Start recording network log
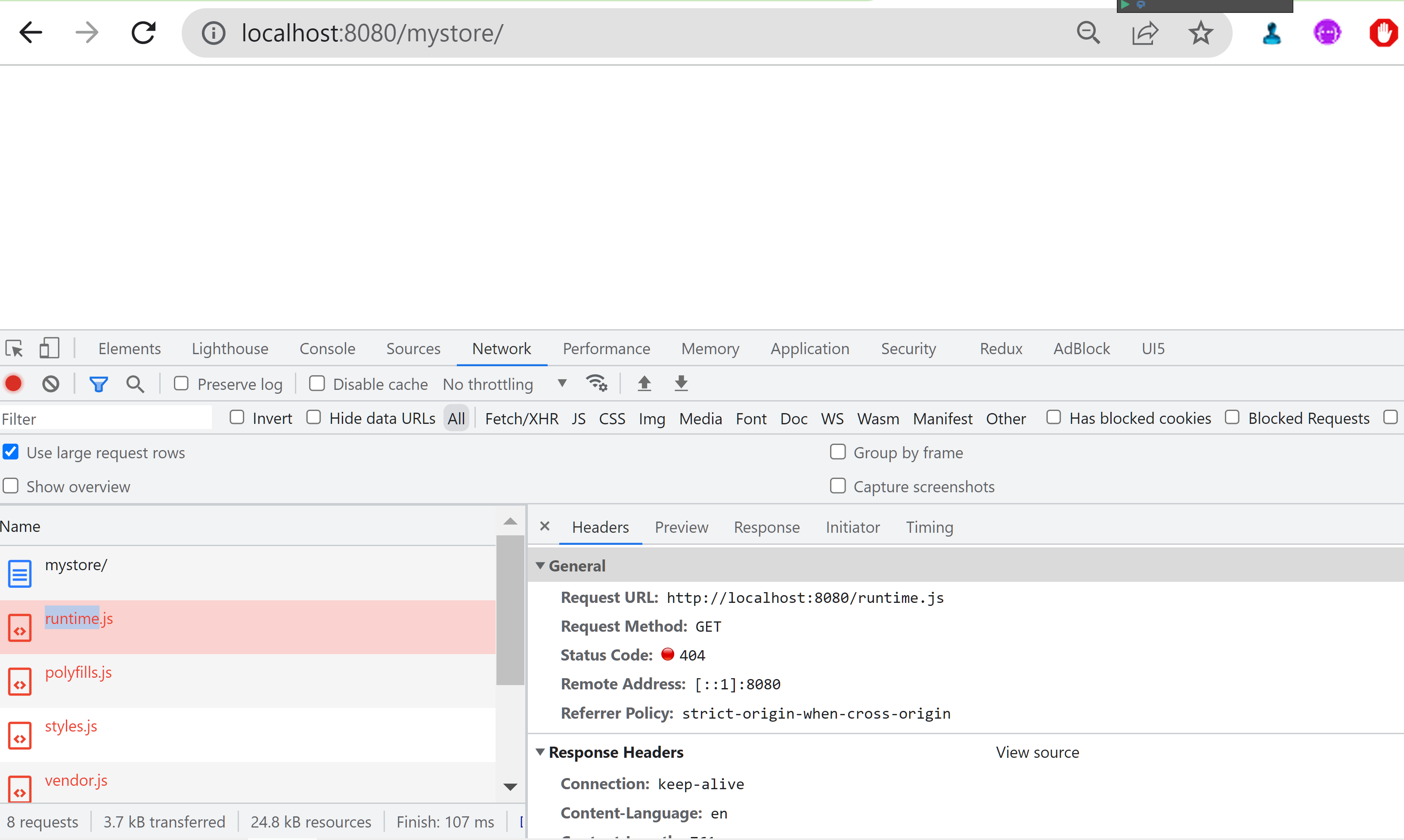Viewport: 1404px width, 840px height. point(14,383)
